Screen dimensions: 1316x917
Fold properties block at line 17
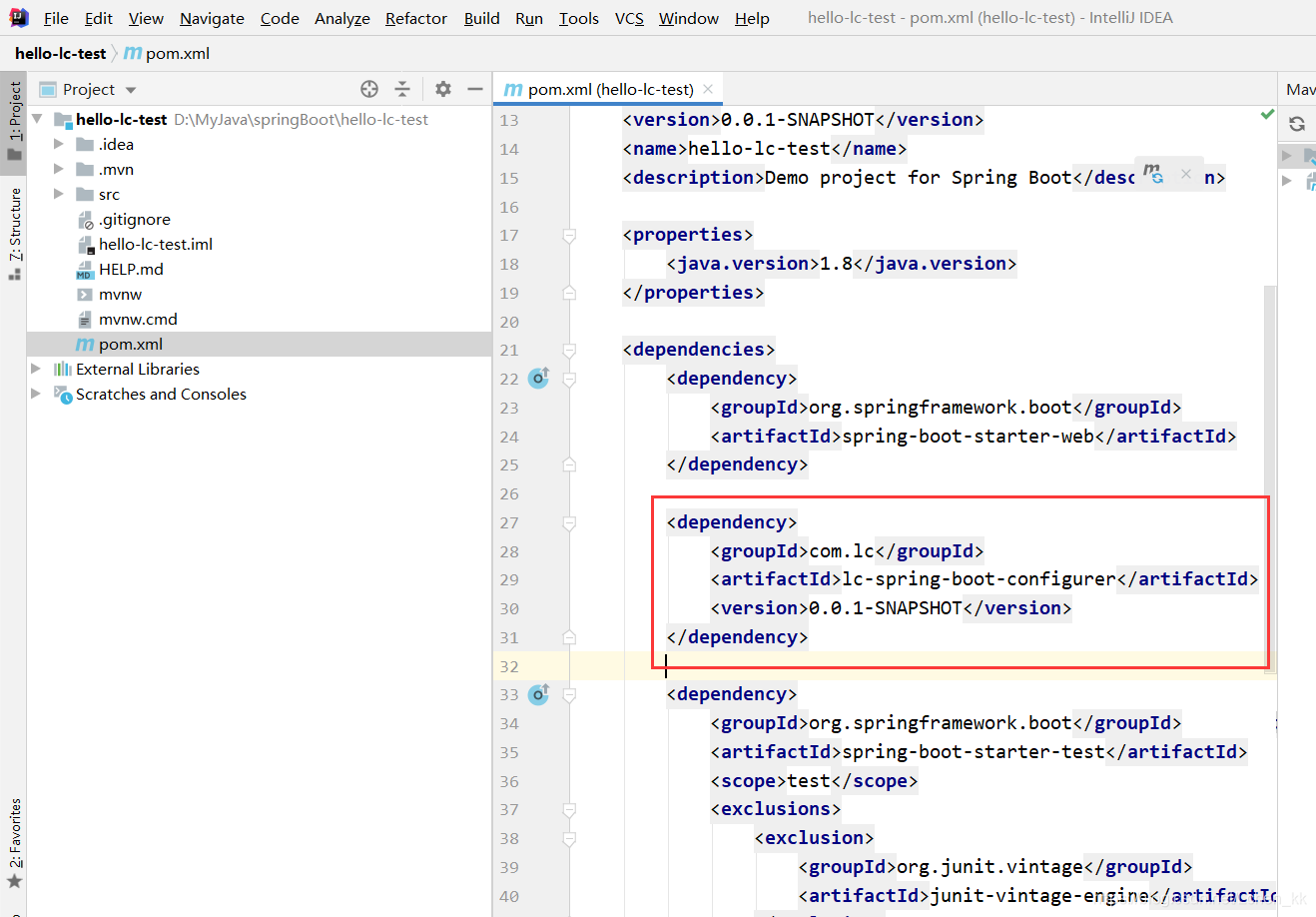pos(569,236)
